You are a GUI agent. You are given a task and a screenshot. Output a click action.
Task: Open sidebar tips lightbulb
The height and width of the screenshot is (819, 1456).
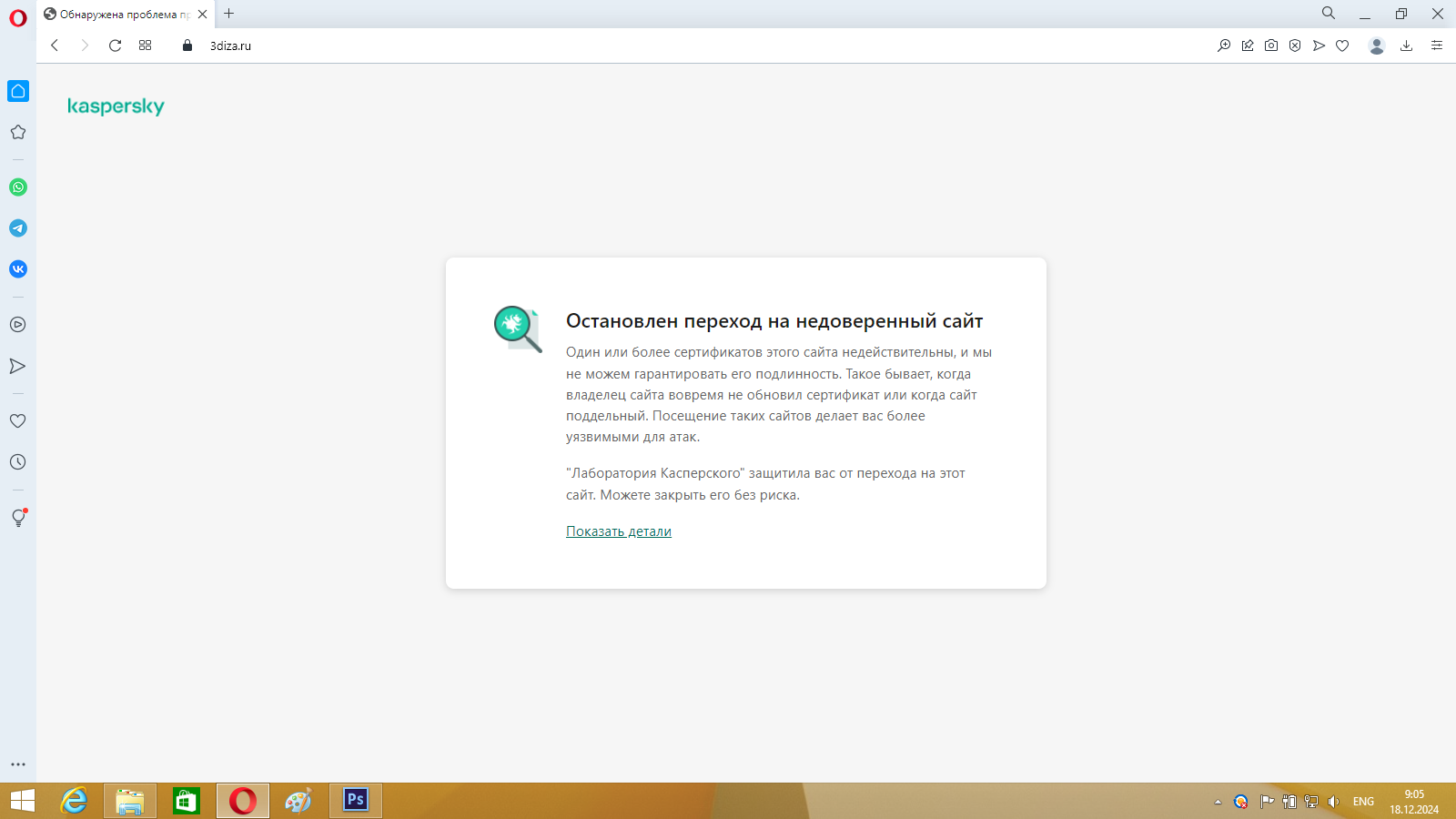[18, 518]
